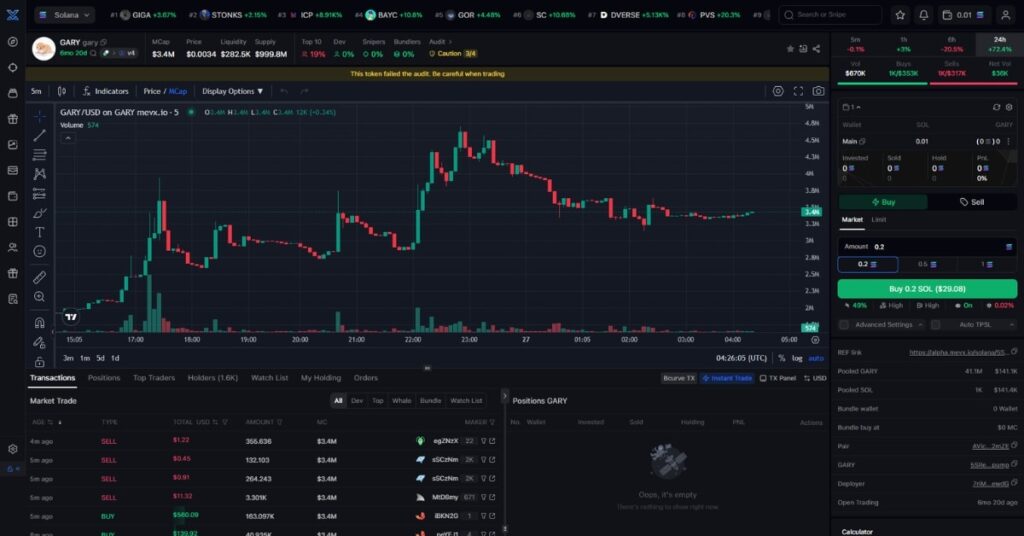Screen dimensions: 1024x536
Task: Activate the chart zoom-in tool
Action: coord(40,297)
